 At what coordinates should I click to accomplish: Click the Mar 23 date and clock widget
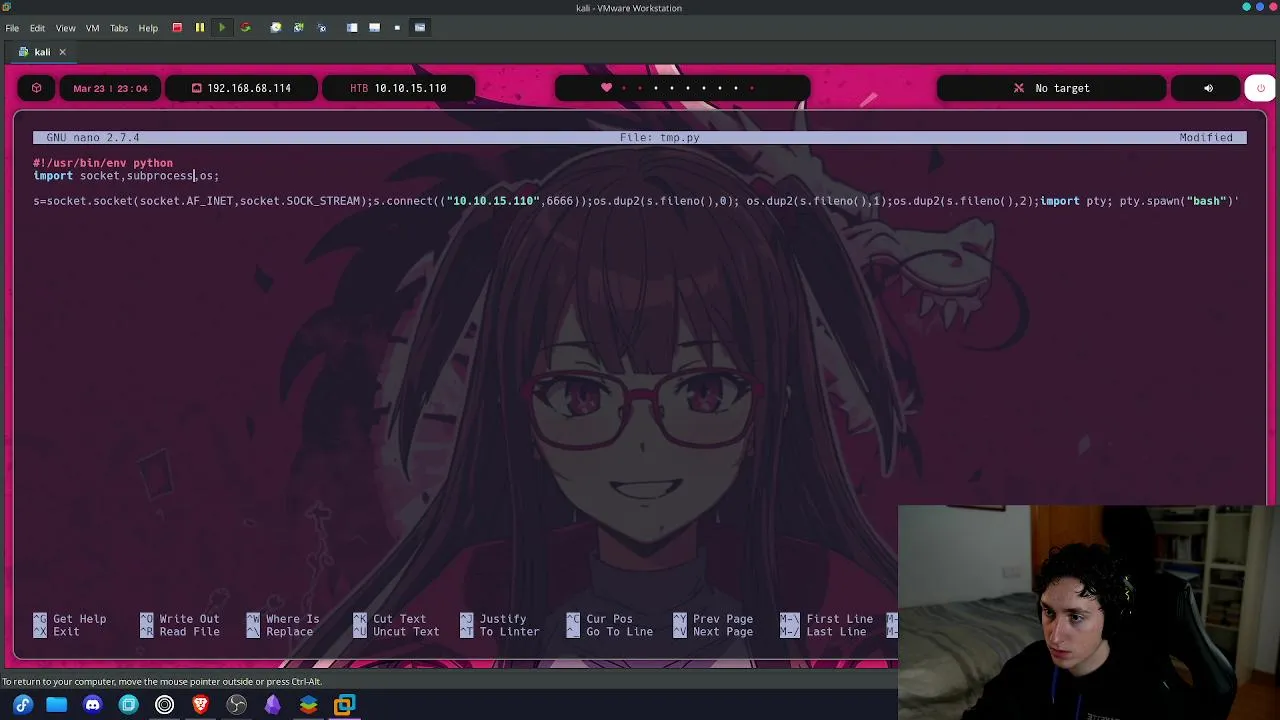(110, 88)
